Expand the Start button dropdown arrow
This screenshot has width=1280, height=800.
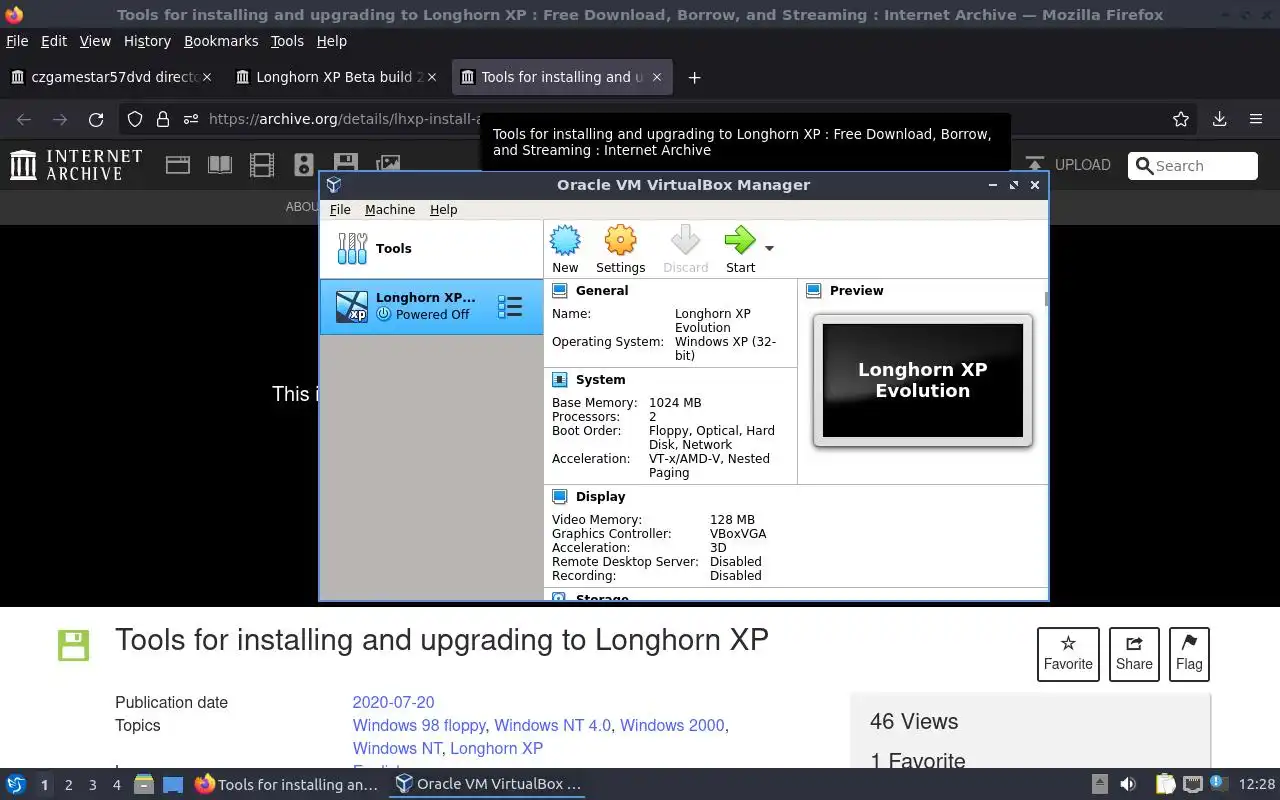pyautogui.click(x=769, y=248)
